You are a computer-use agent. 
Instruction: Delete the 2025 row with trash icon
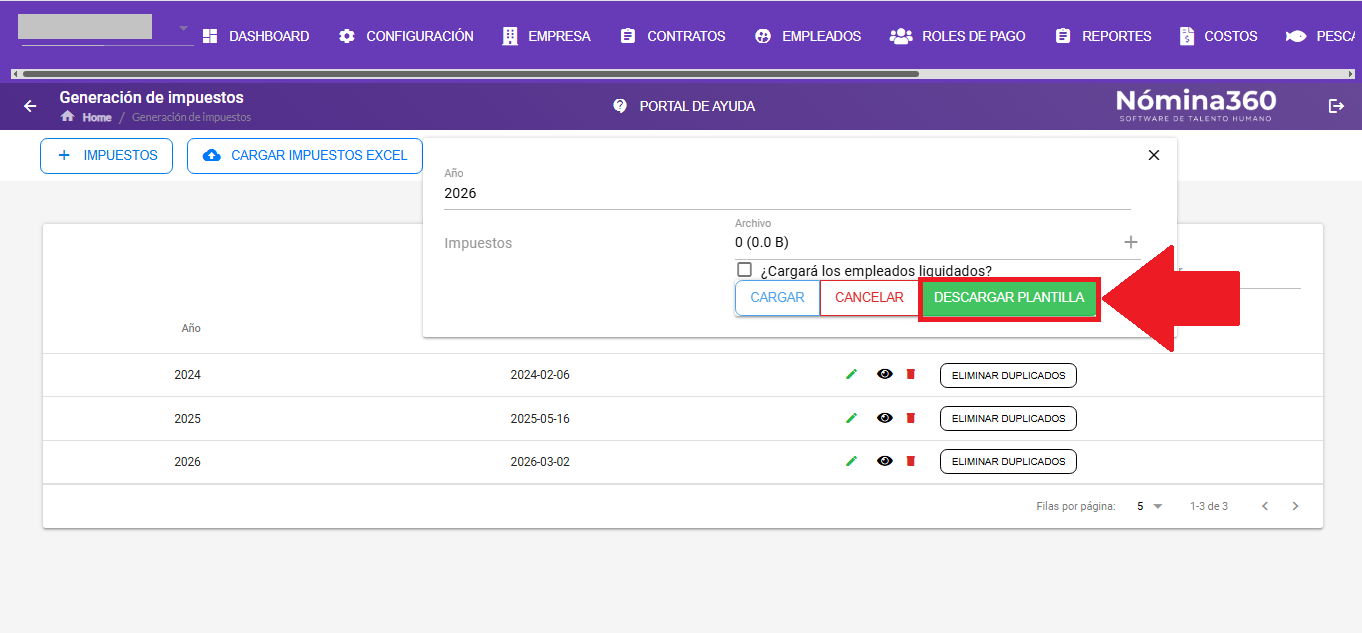(x=910, y=418)
